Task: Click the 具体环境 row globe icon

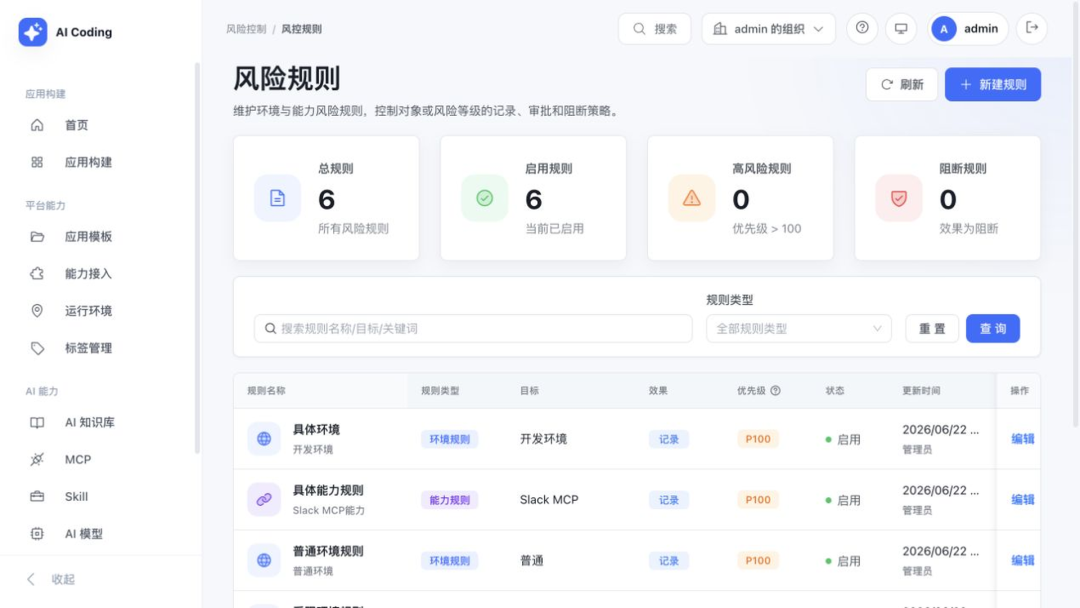Action: pyautogui.click(x=264, y=439)
